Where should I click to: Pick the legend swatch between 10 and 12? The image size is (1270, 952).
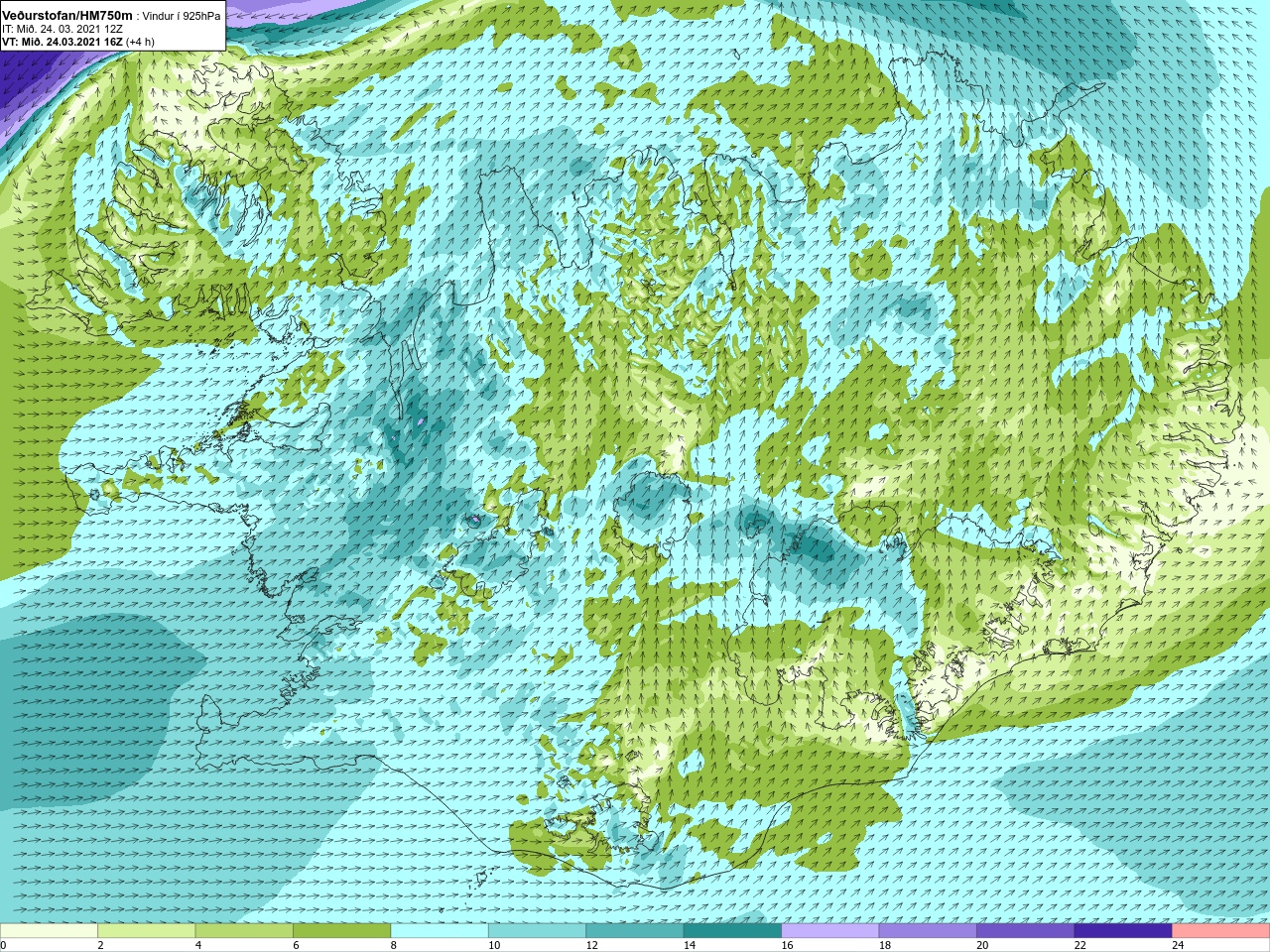(x=538, y=931)
